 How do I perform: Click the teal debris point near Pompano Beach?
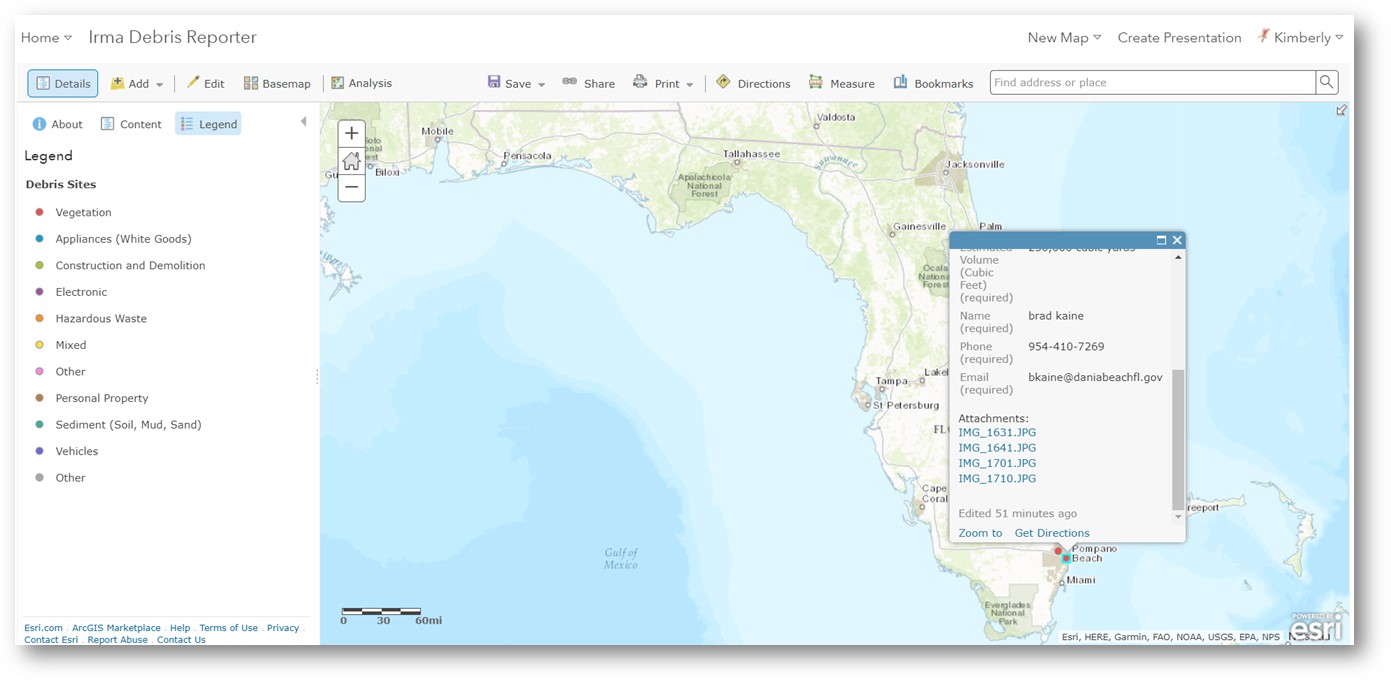coord(1066,558)
